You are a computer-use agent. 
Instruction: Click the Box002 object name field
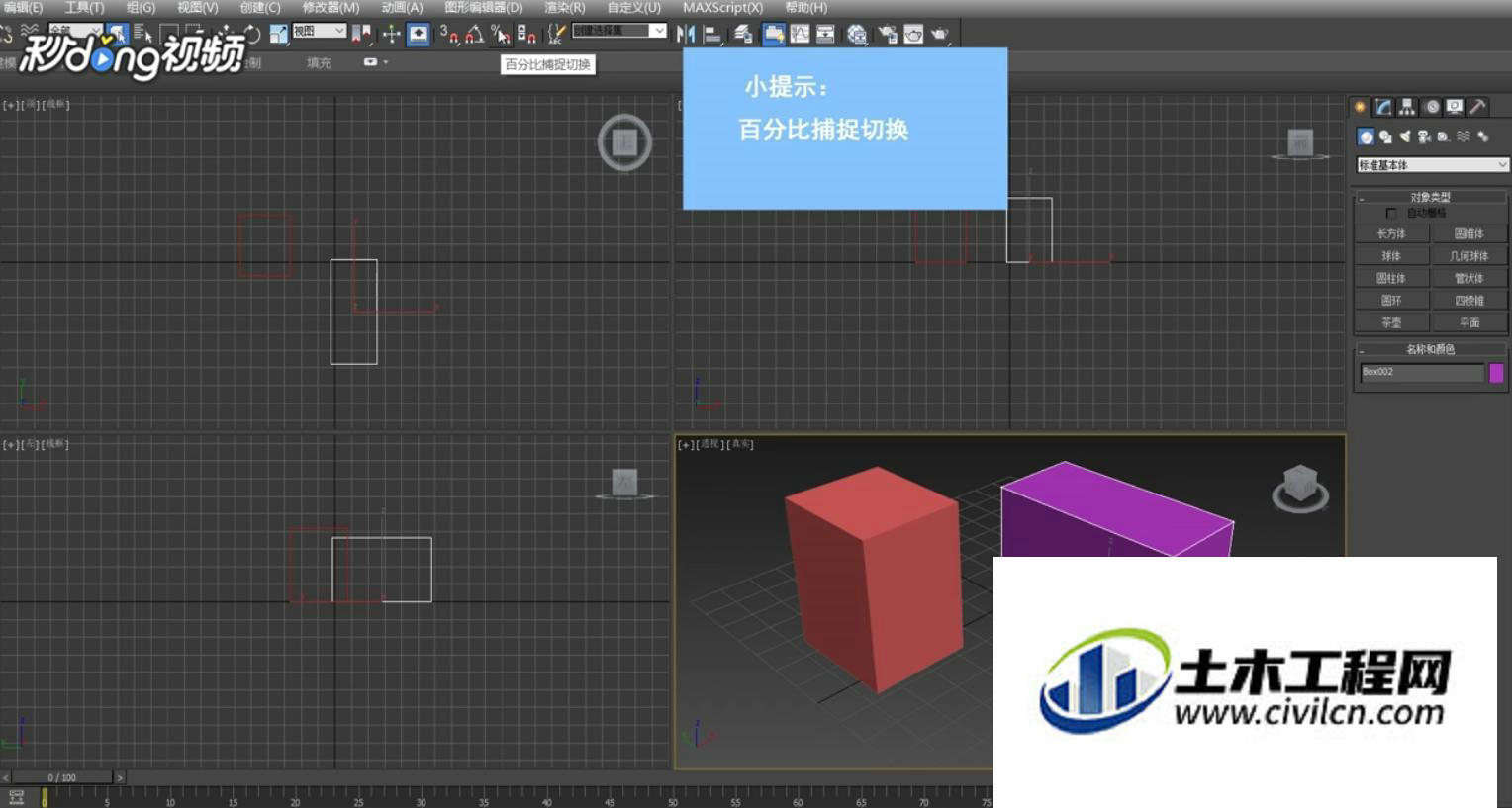1422,372
